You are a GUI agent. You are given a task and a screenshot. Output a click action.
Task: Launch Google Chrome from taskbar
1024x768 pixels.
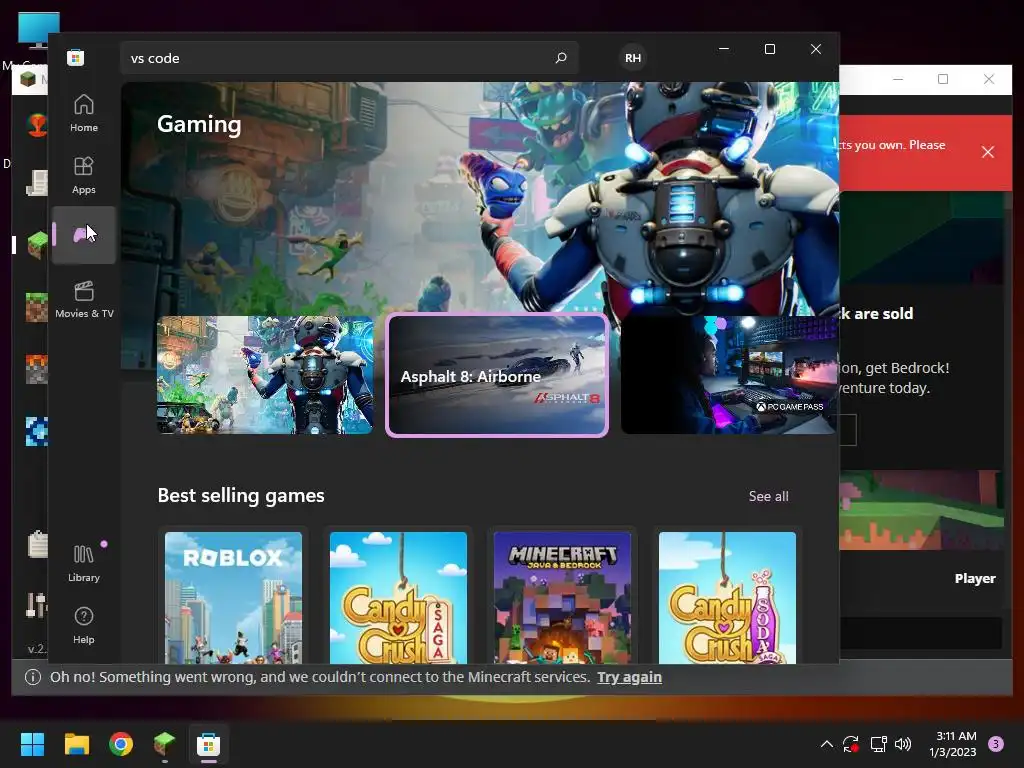click(121, 744)
